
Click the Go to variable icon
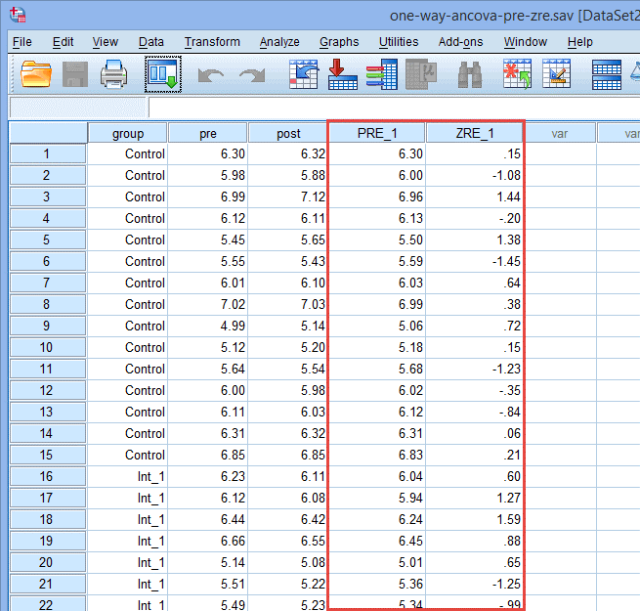coord(343,74)
